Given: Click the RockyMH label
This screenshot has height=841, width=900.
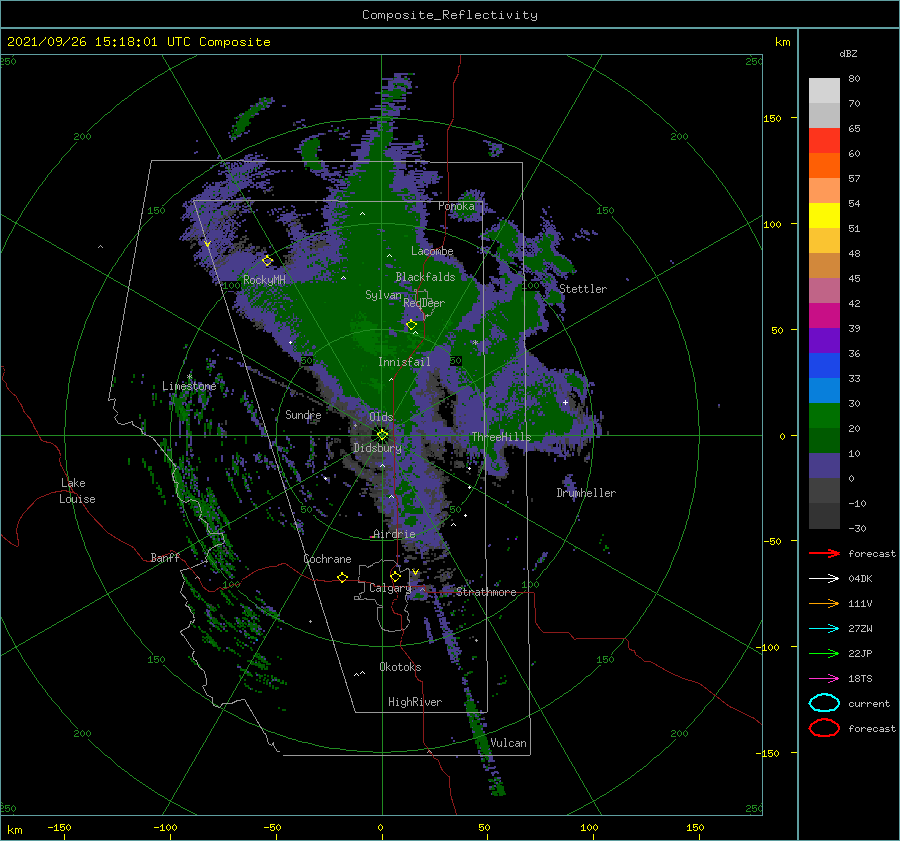Looking at the screenshot, I should tap(264, 280).
